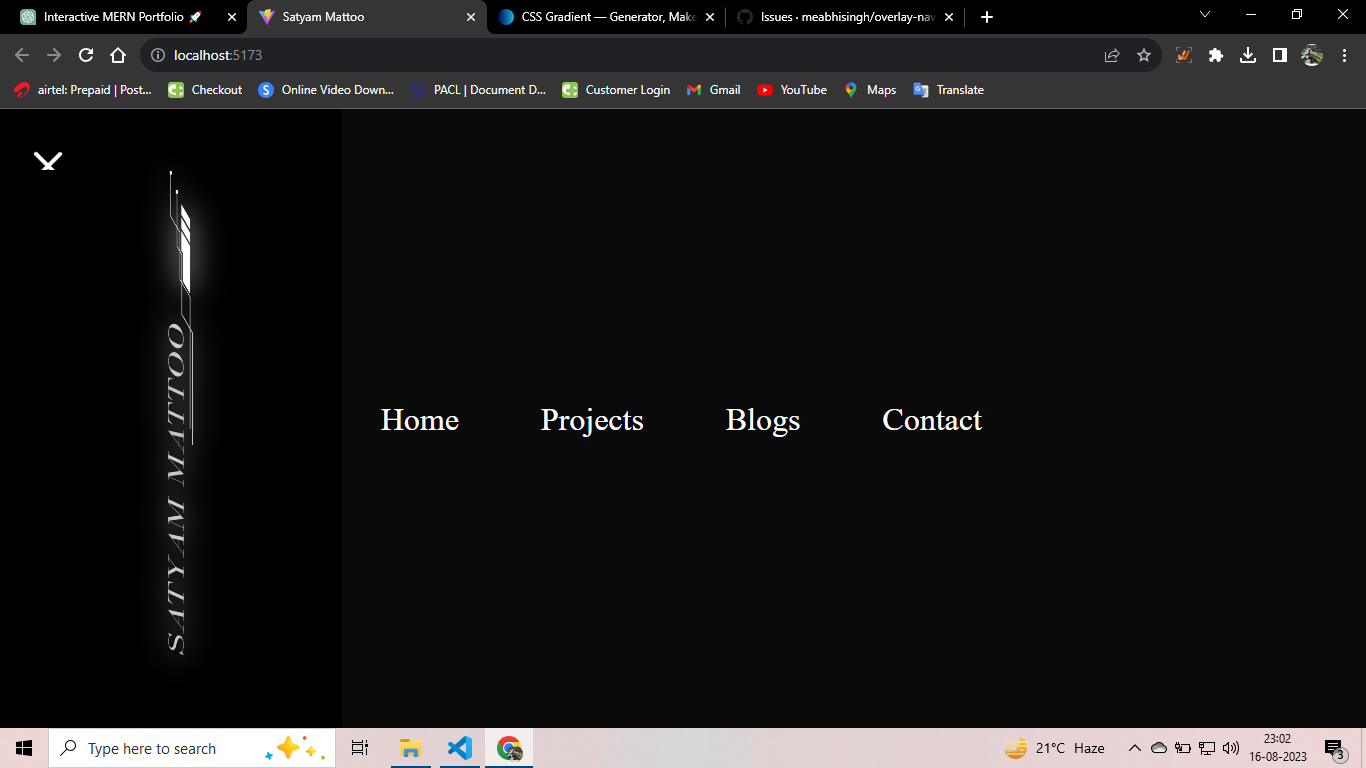Open the Task View icon on taskbar
The image size is (1366, 768).
359,747
